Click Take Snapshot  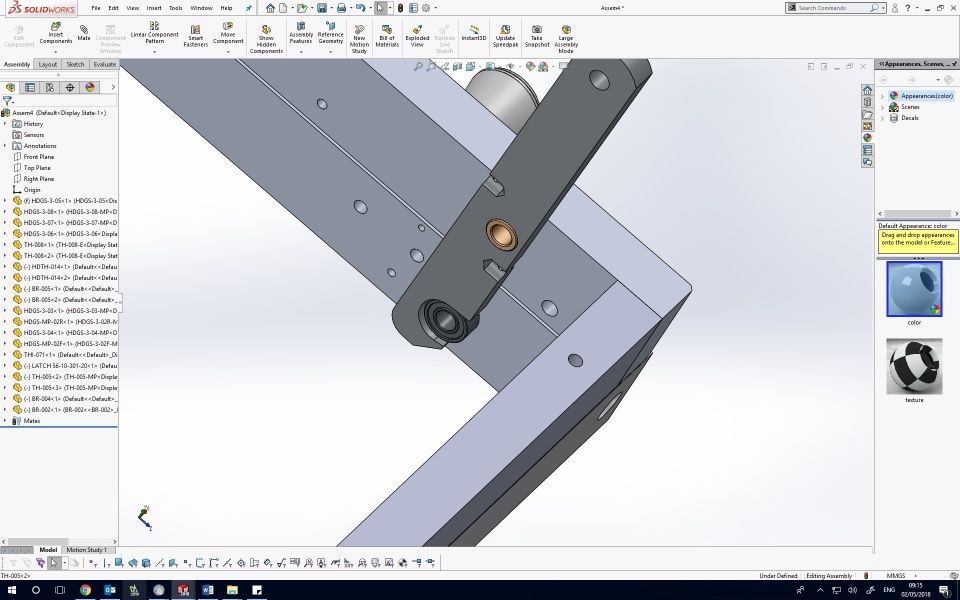536,37
